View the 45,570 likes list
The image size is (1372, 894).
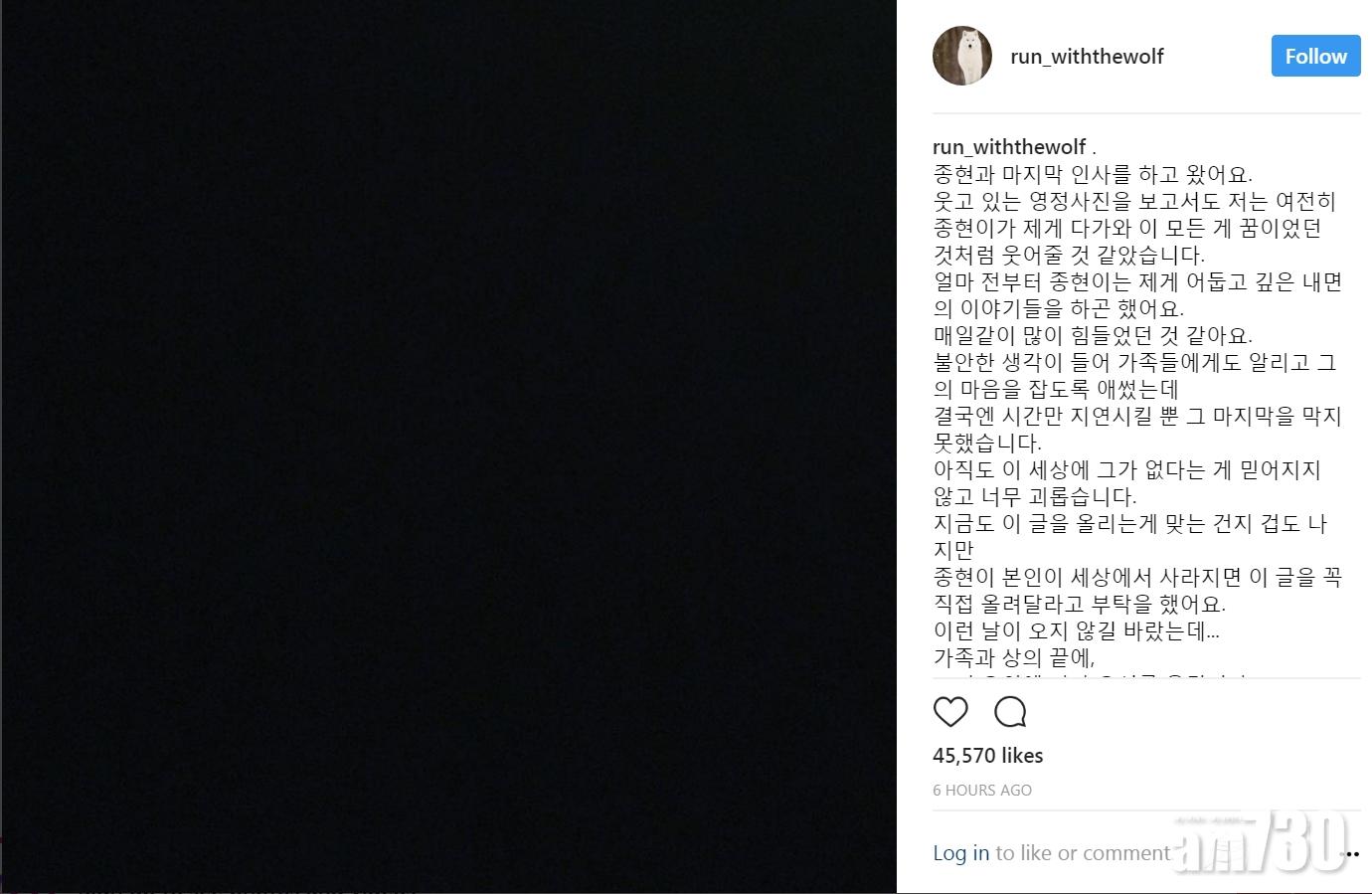pyautogui.click(x=988, y=756)
